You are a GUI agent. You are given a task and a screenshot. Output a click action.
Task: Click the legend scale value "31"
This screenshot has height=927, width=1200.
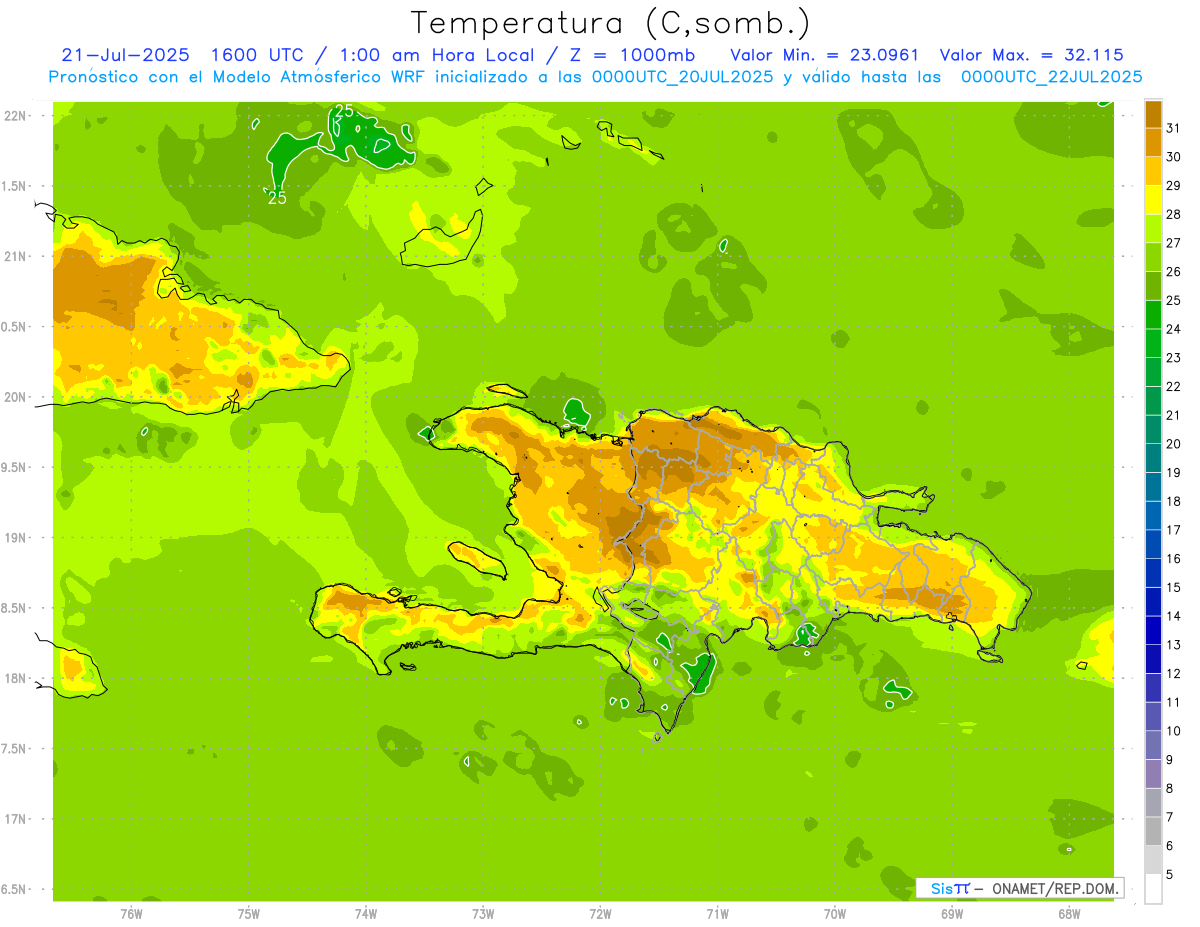(x=1174, y=128)
